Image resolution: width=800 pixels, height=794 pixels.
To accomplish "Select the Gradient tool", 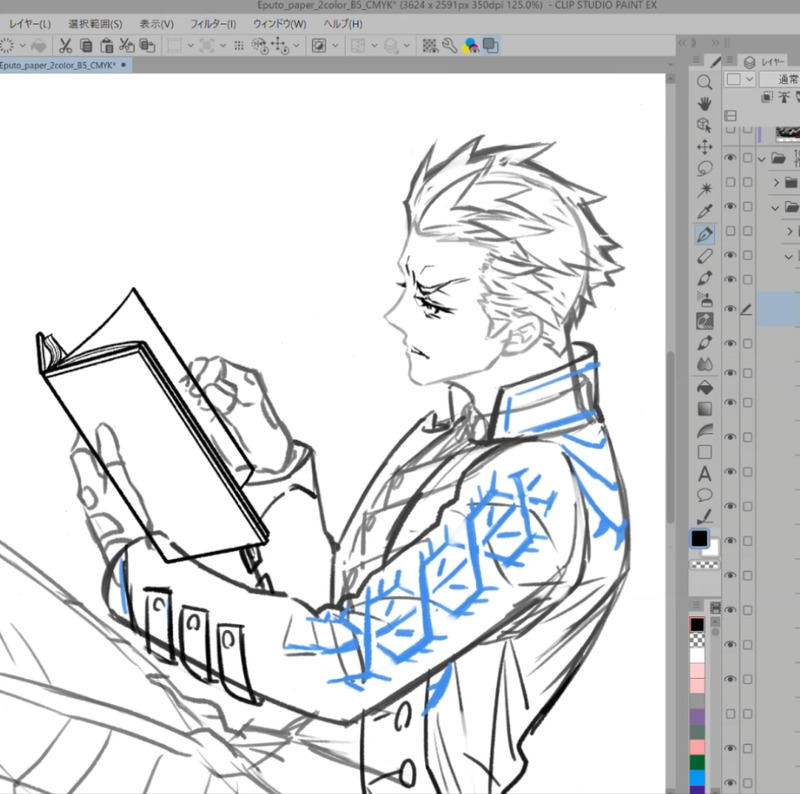I will pos(705,409).
